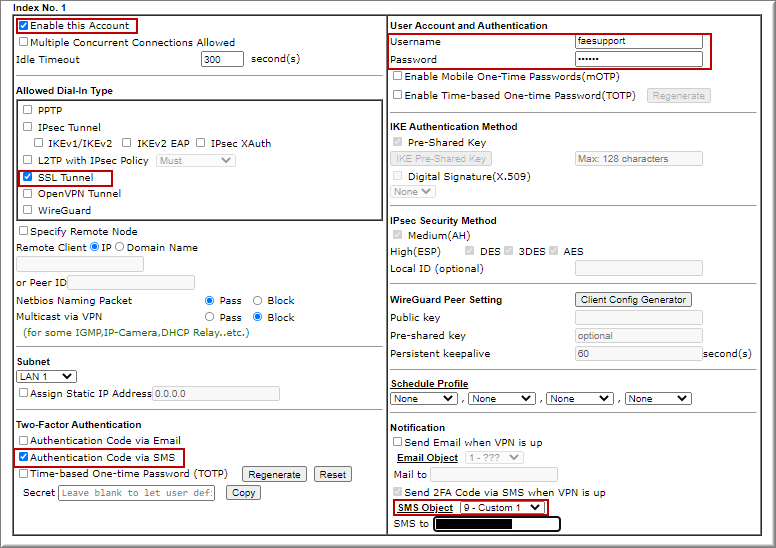
Task: Click the WireGuard Pre-shared key field
Action: [x=639, y=336]
